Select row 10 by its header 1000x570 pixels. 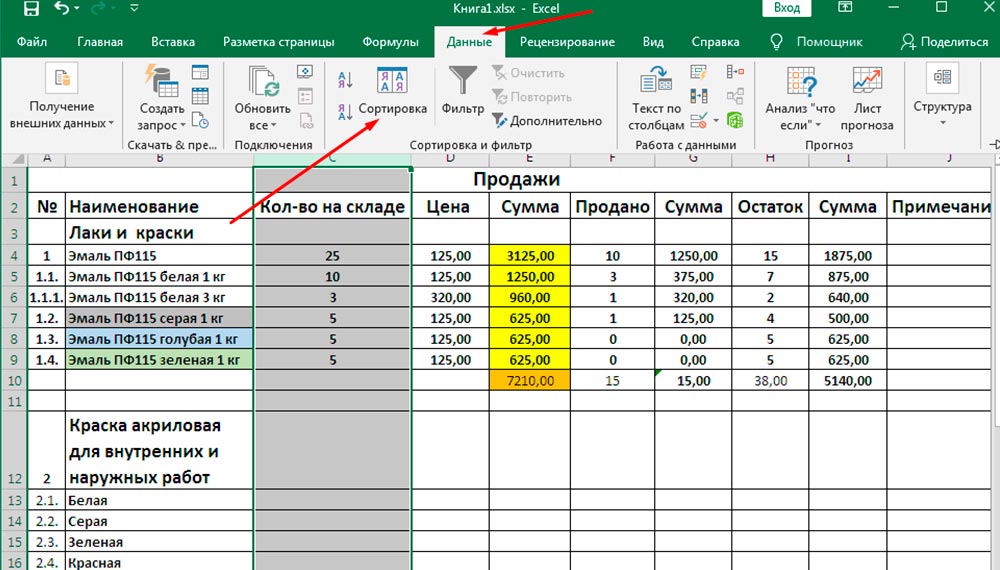pos(14,381)
